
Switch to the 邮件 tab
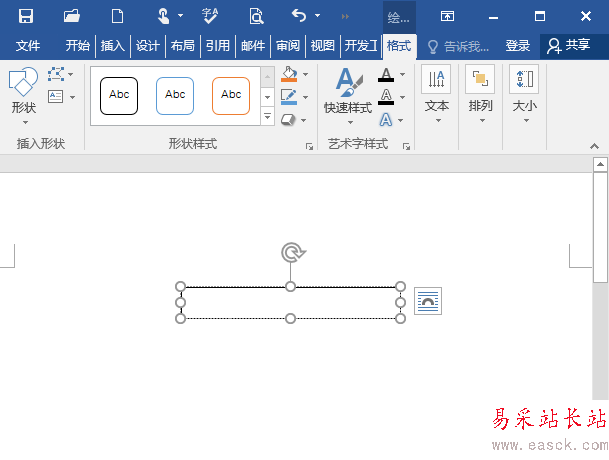pos(253,46)
